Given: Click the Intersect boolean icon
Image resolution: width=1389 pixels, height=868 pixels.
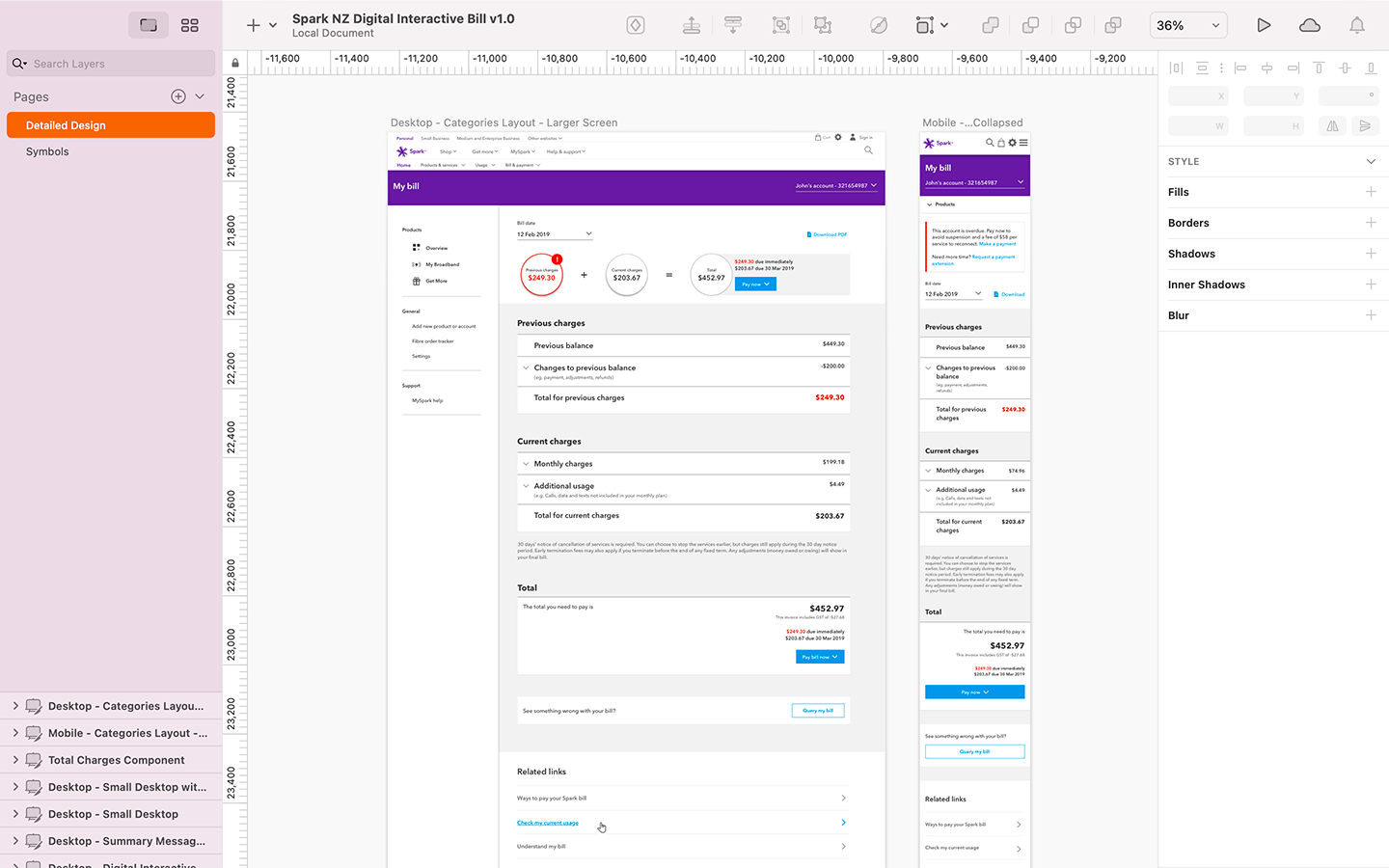Looking at the screenshot, I should 1073,25.
